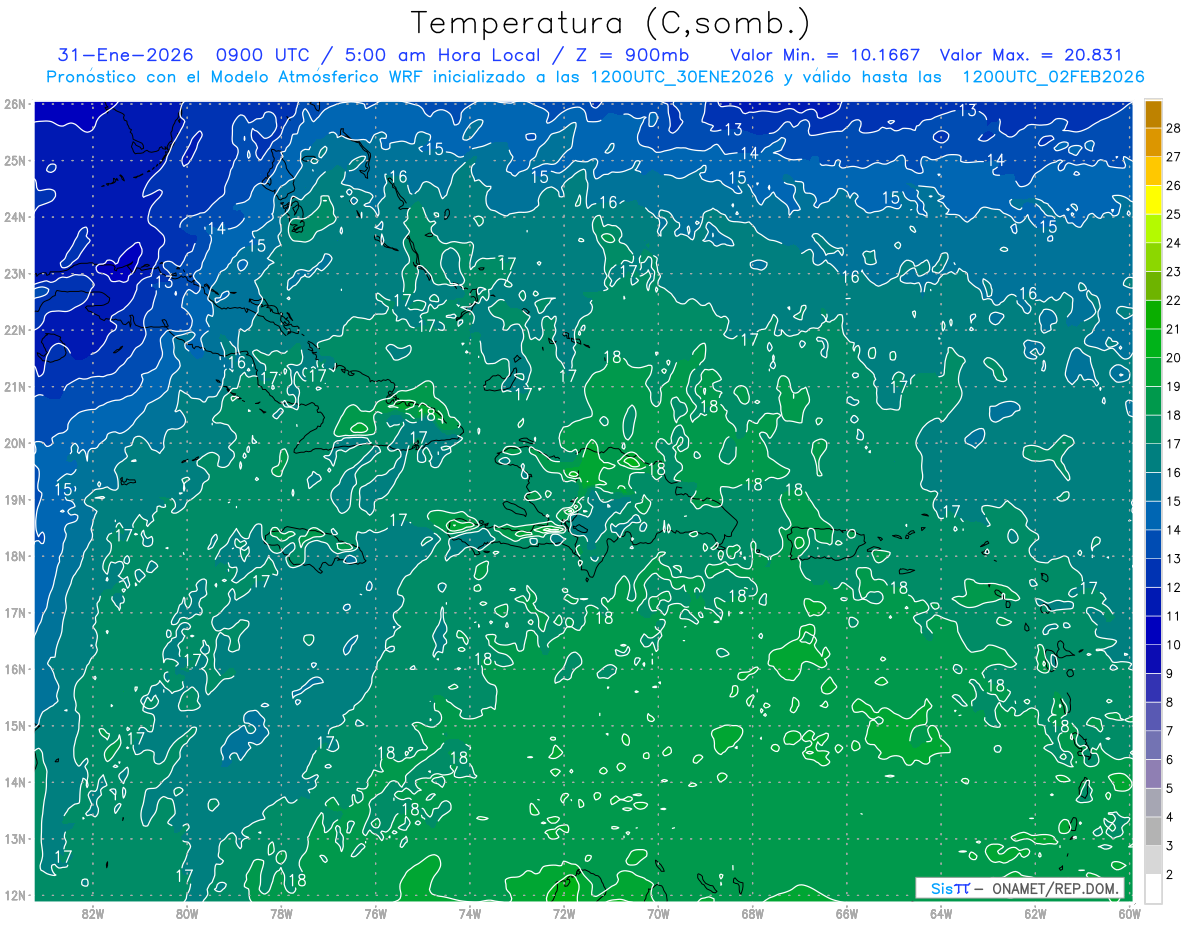The image size is (1200, 927).
Task: Click the purple colorbar segment between 6 and 7
Action: [1153, 746]
